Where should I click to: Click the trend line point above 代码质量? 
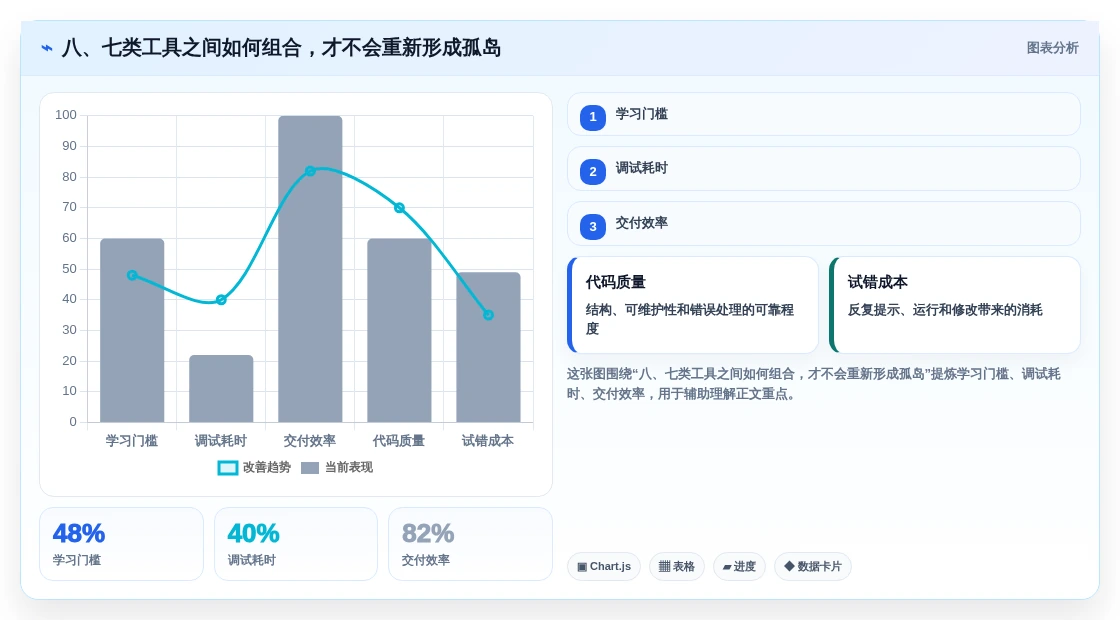point(399,208)
